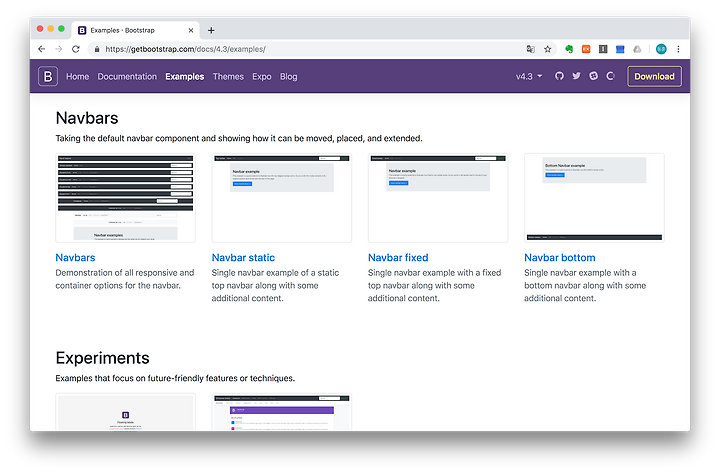720x474 pixels.
Task: Open the Navbar bottom link
Action: [560, 257]
